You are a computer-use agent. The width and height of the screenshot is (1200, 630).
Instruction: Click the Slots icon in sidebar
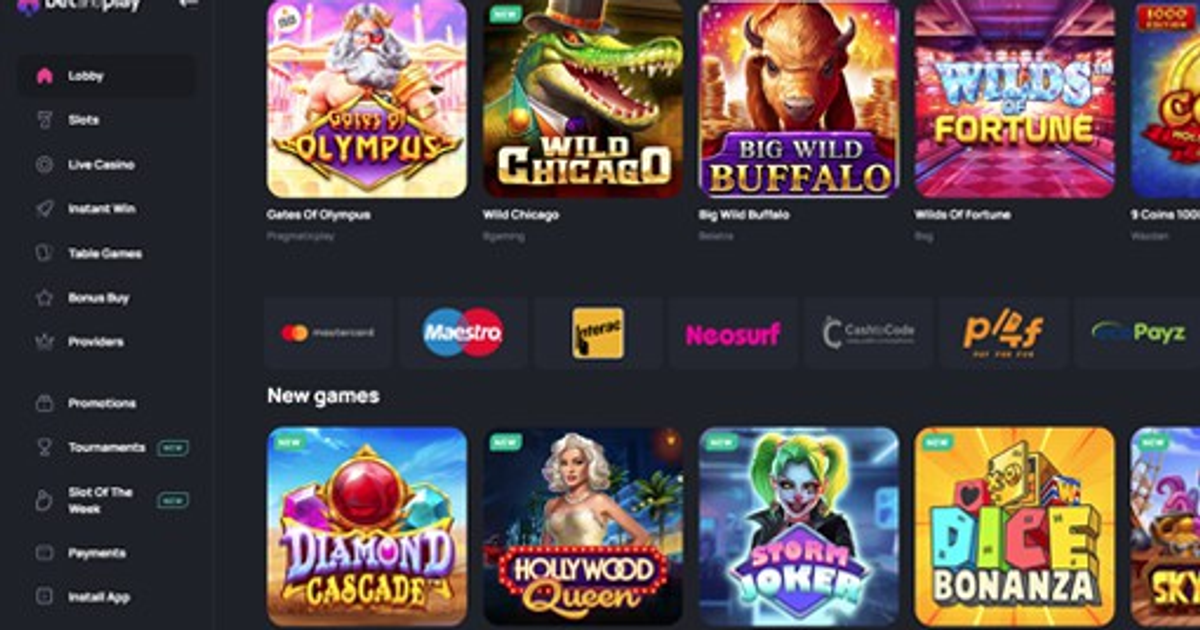coord(44,120)
